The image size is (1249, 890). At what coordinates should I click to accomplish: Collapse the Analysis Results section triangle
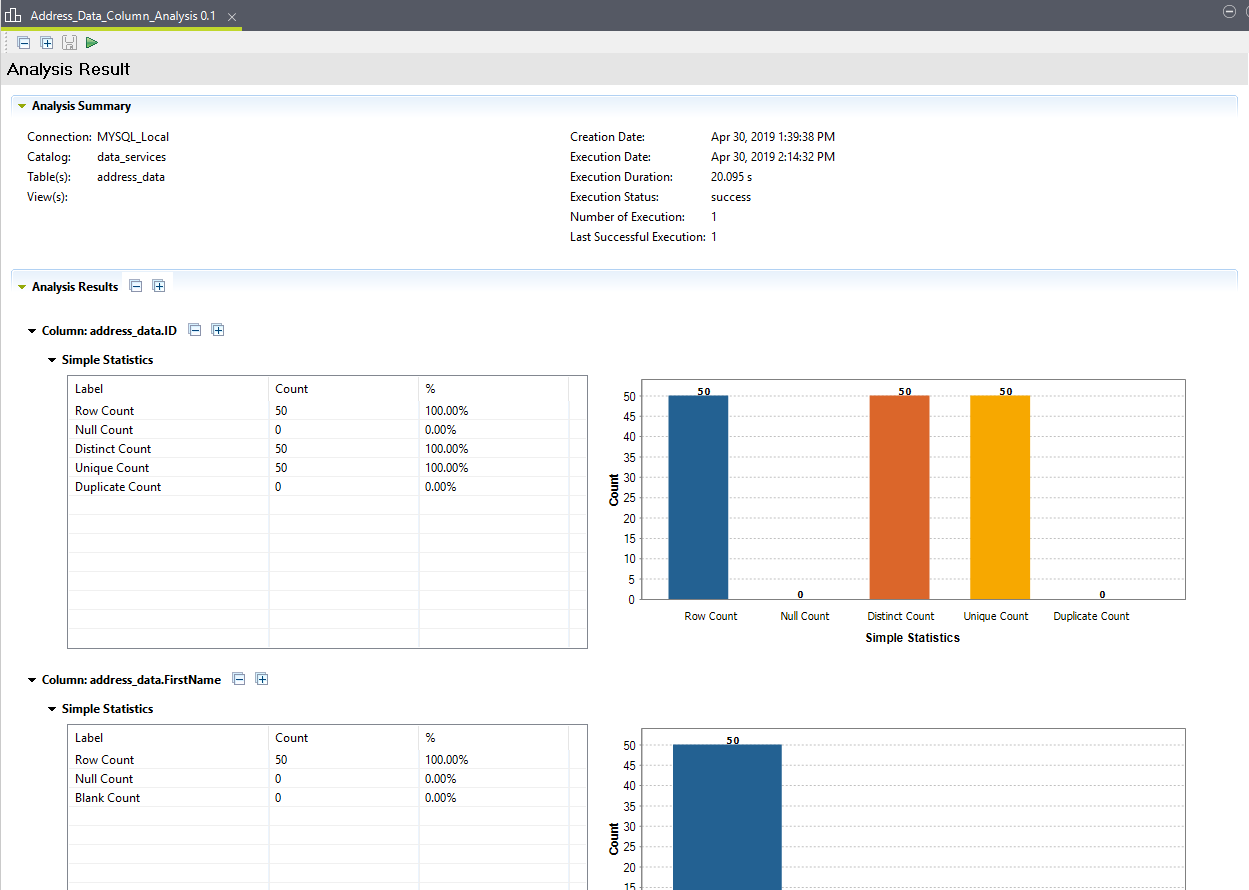pos(22,286)
